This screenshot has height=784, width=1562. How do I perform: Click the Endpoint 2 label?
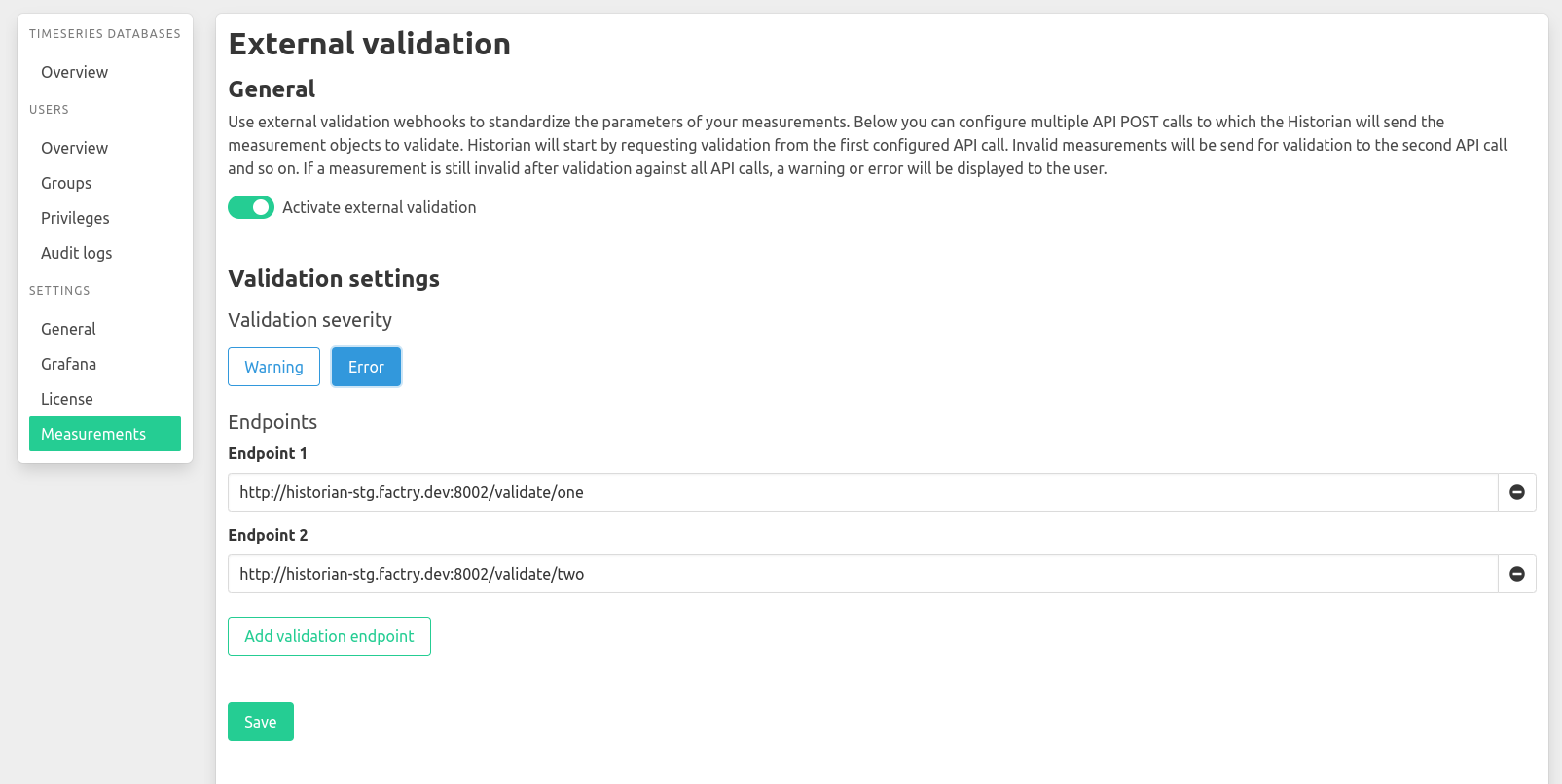tap(268, 535)
